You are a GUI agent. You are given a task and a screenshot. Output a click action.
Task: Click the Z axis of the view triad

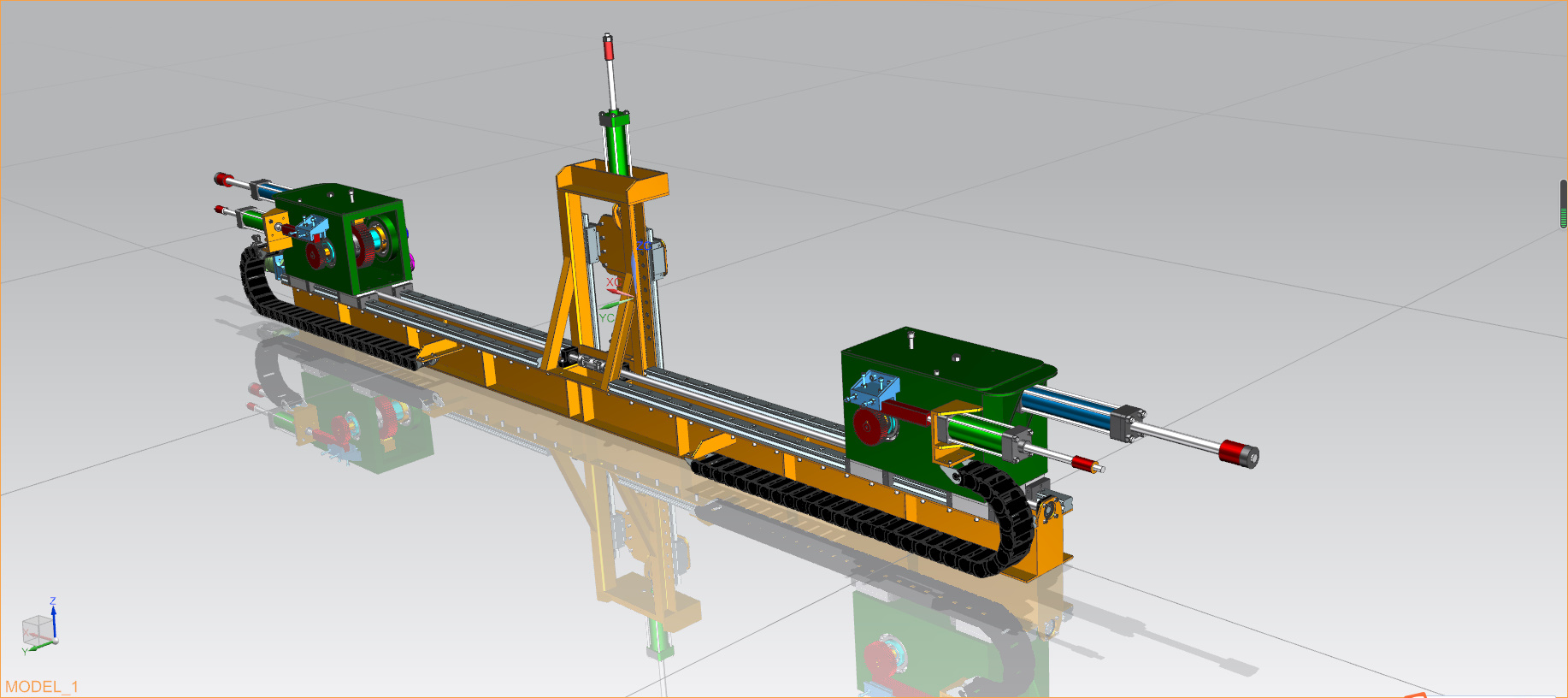(53, 618)
